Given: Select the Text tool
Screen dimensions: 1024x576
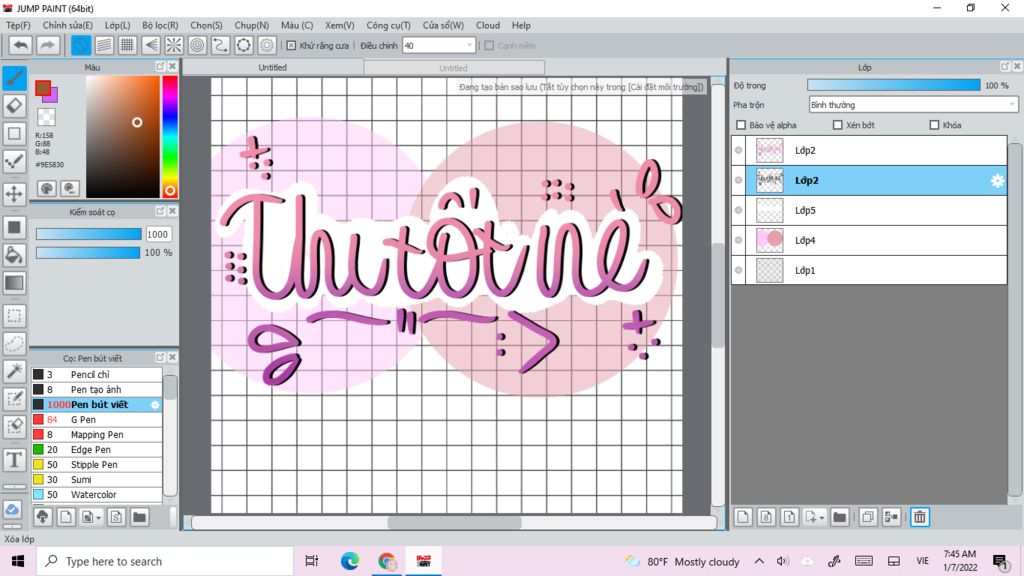Looking at the screenshot, I should click(14, 460).
